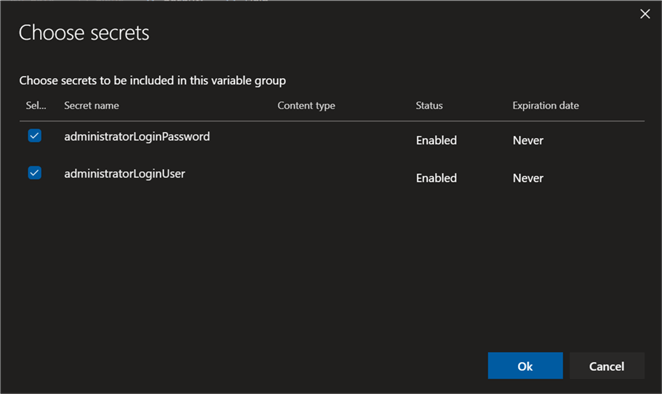The image size is (662, 394).
Task: Click the Choose secrets dialog title
Action: (x=84, y=33)
